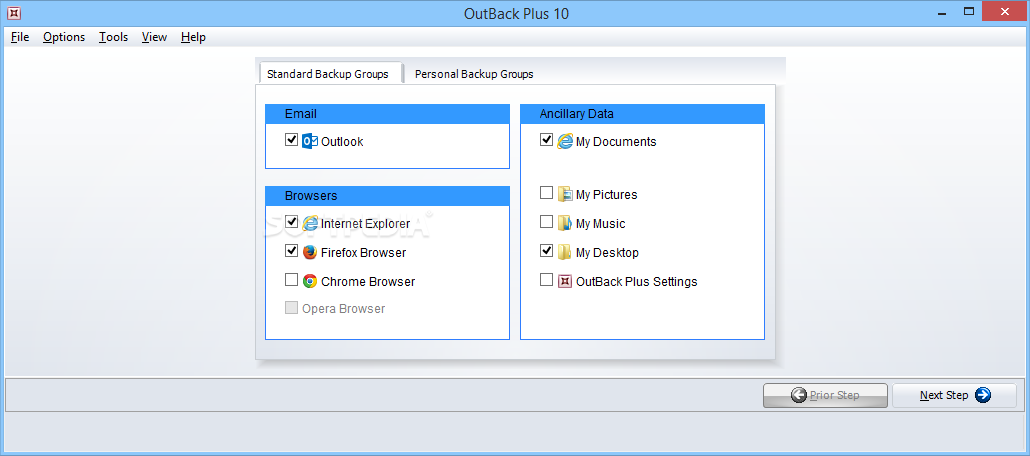The image size is (1030, 456).
Task: Click the Chrome Browser icon
Action: 310,281
